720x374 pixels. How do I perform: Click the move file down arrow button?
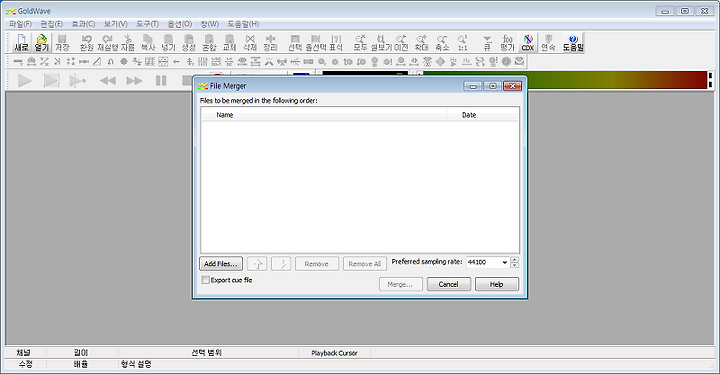281,264
